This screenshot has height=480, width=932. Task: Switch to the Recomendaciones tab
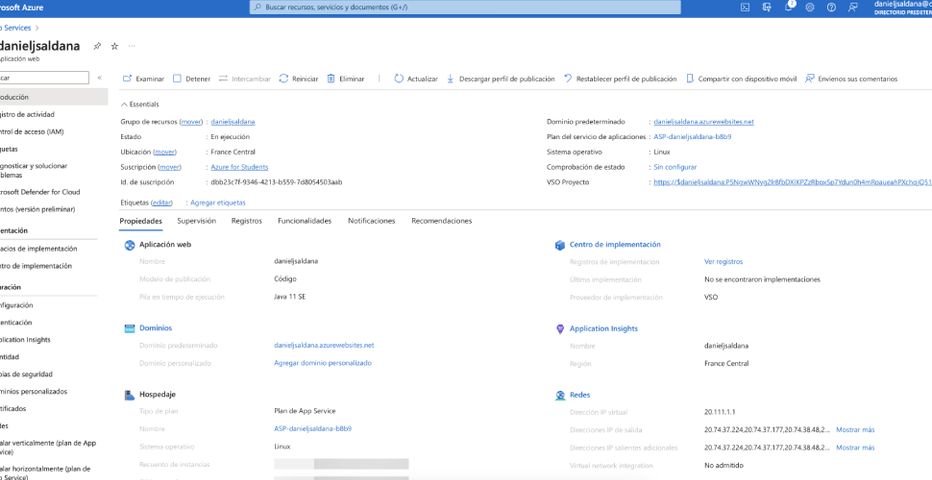(x=442, y=221)
